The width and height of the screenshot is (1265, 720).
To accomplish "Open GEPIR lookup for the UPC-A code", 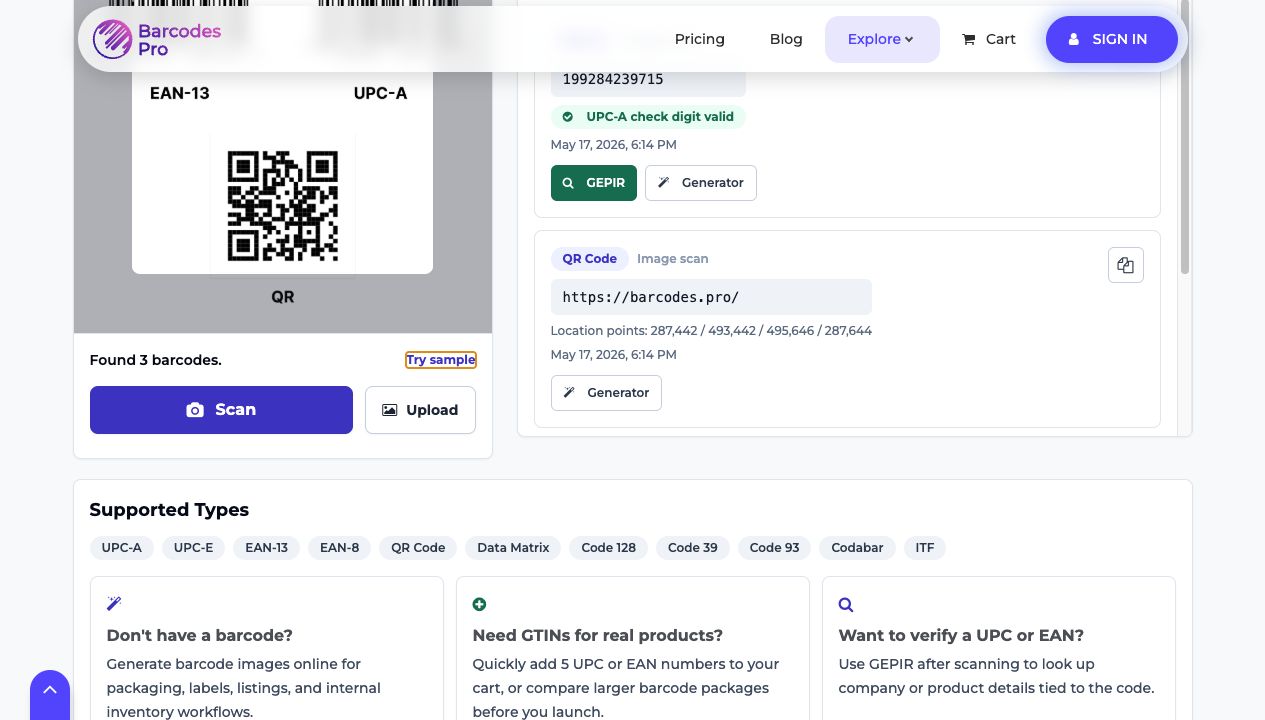I will tap(593, 183).
